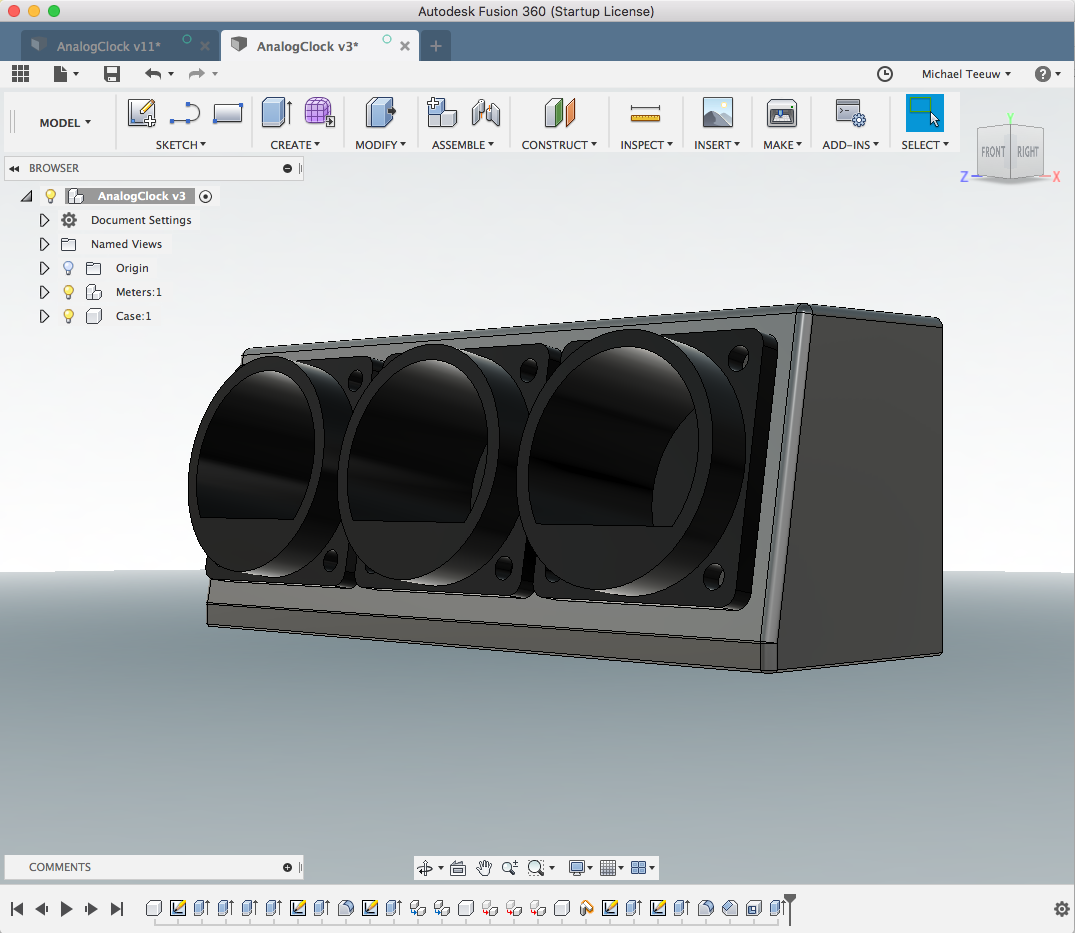Click the Create Sketch icon
This screenshot has width=1075, height=933.
[x=142, y=113]
